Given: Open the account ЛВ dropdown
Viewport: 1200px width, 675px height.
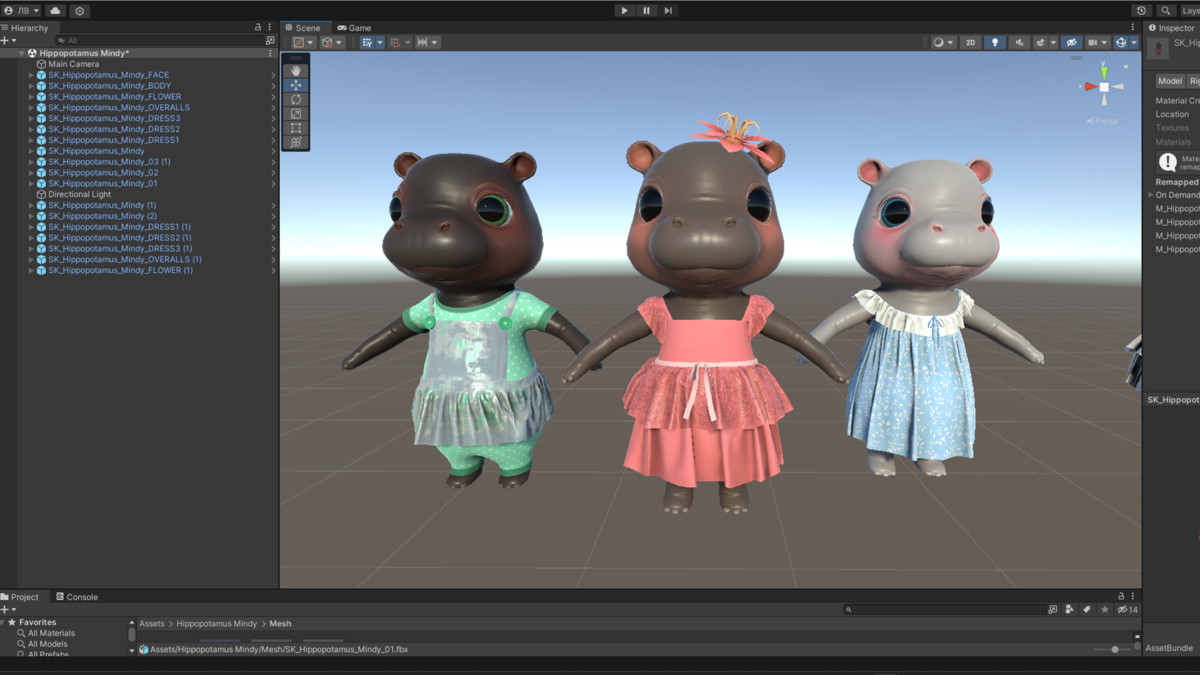Looking at the screenshot, I should (22, 11).
